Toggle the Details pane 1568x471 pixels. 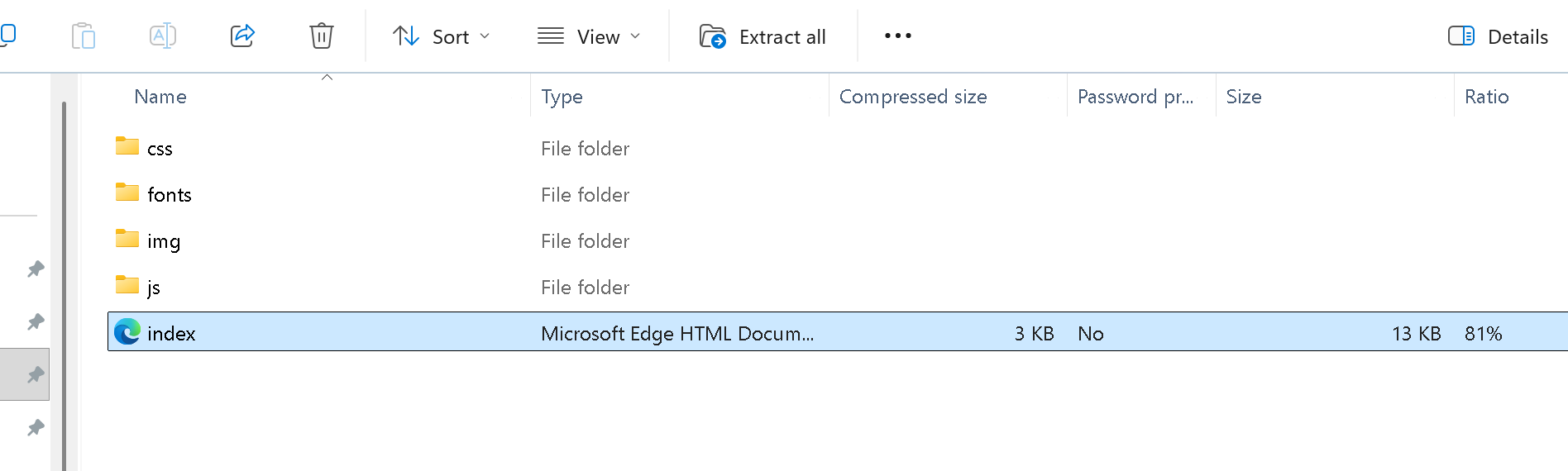(x=1498, y=36)
